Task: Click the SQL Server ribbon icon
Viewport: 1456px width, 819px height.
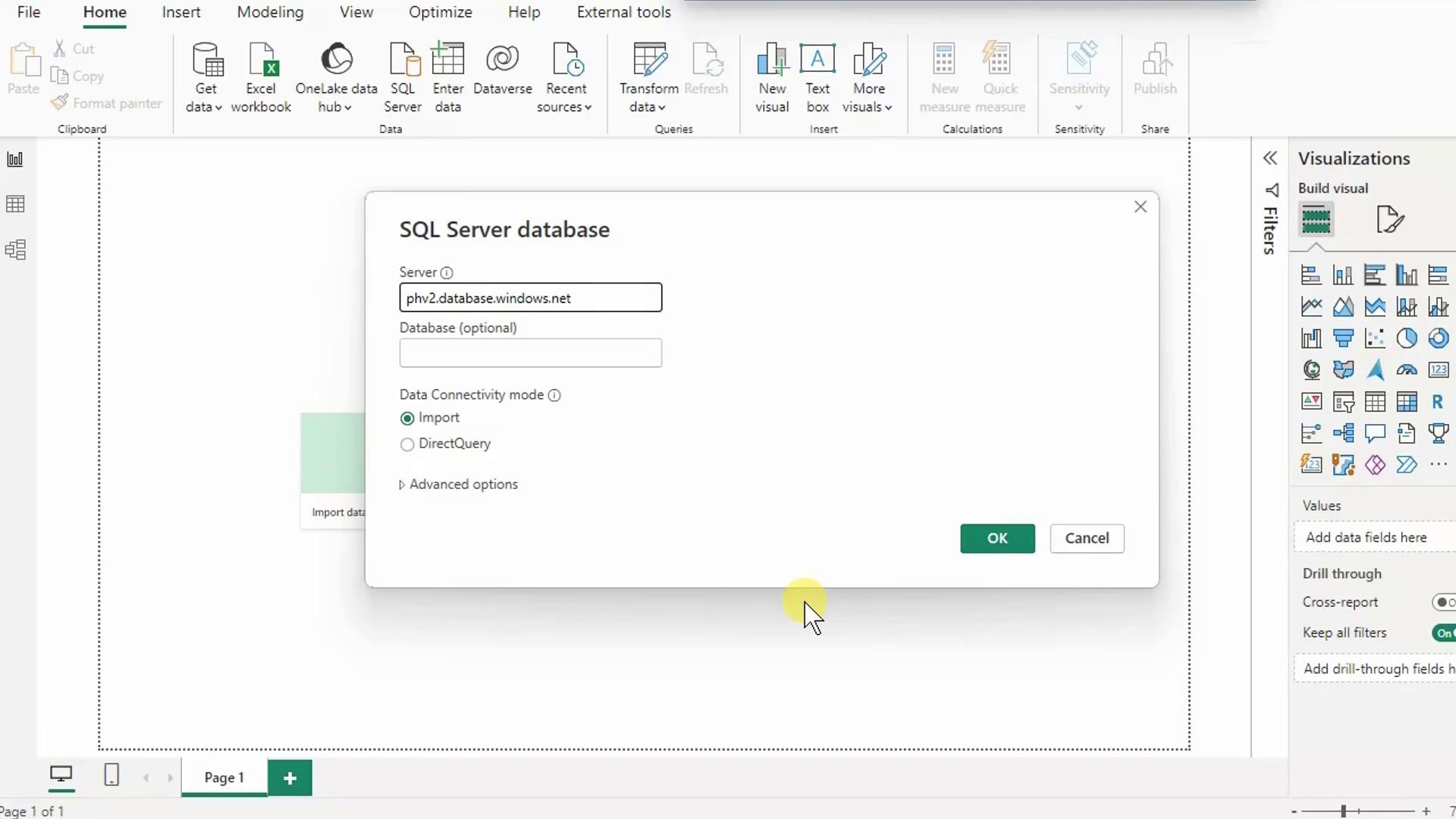Action: (x=403, y=77)
